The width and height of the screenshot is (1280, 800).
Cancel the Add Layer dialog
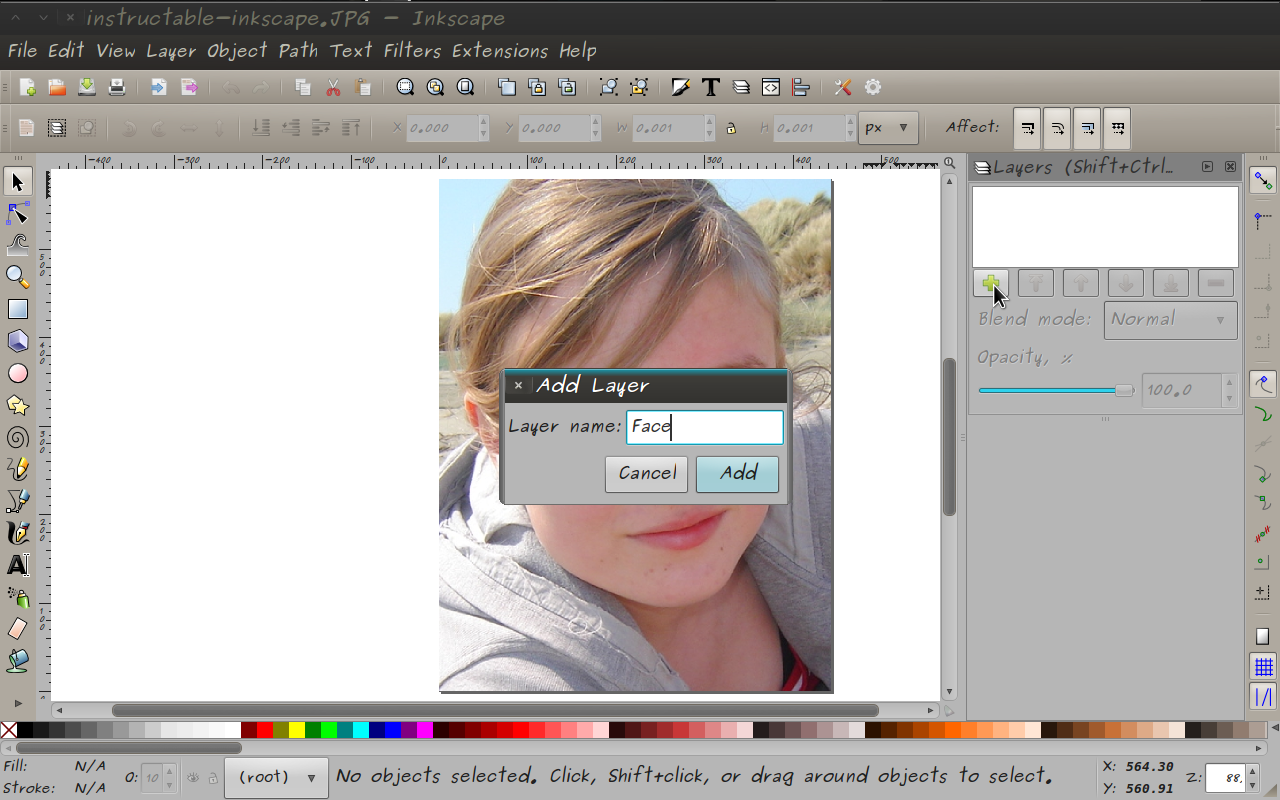coord(646,474)
